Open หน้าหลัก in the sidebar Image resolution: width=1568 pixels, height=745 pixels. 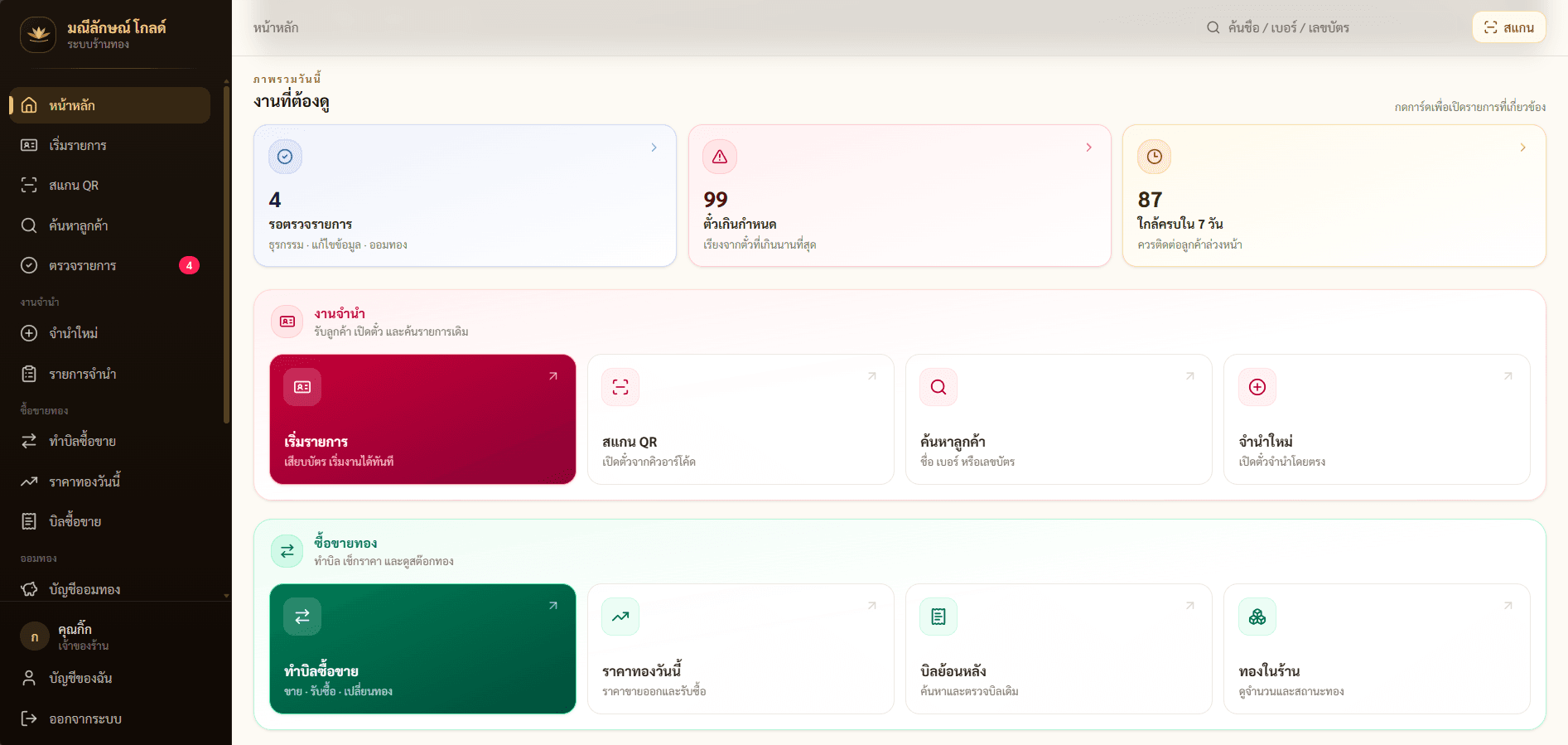point(109,105)
